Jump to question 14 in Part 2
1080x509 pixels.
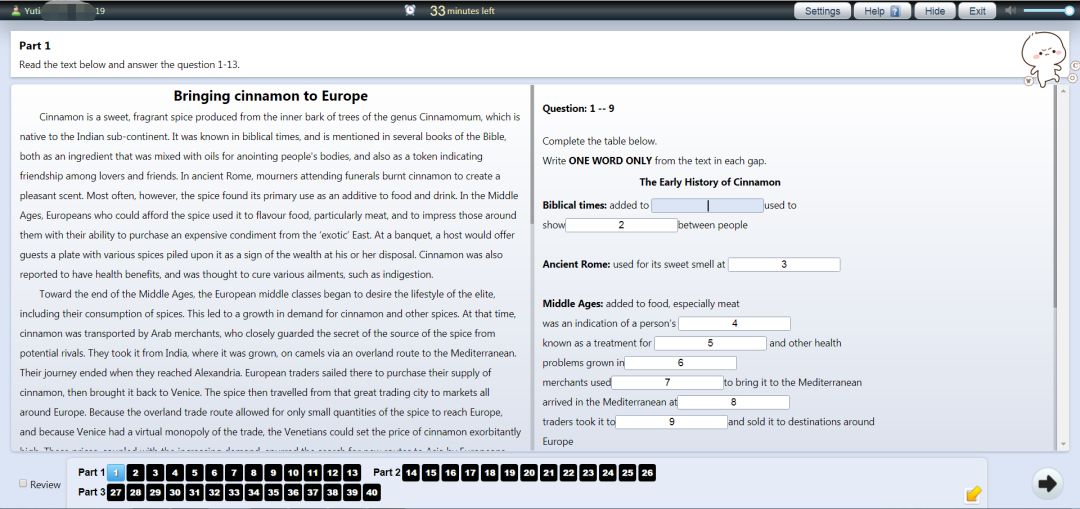point(411,472)
